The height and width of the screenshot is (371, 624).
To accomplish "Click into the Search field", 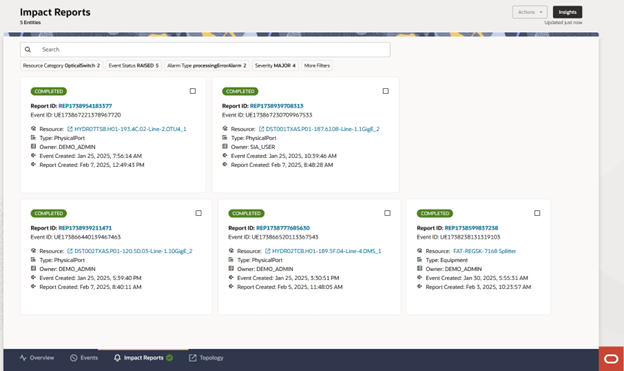I will point(205,50).
